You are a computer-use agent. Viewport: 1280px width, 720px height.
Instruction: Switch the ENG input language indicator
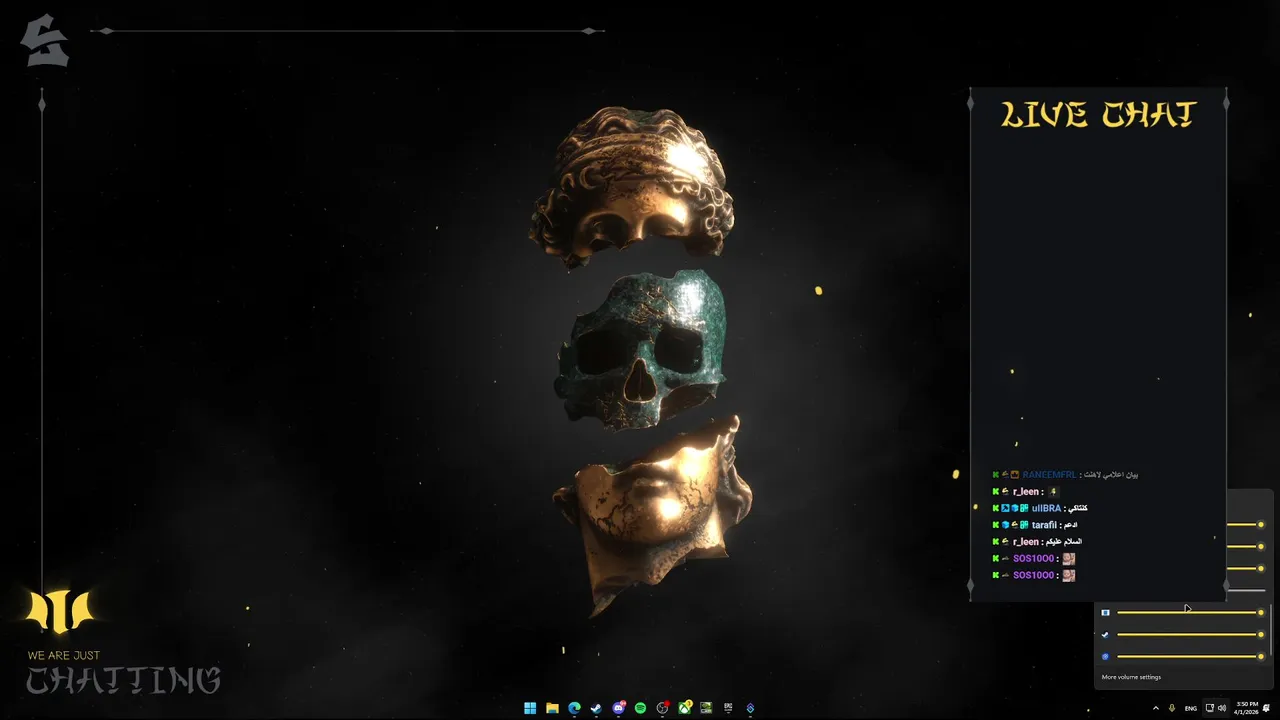pyautogui.click(x=1191, y=708)
